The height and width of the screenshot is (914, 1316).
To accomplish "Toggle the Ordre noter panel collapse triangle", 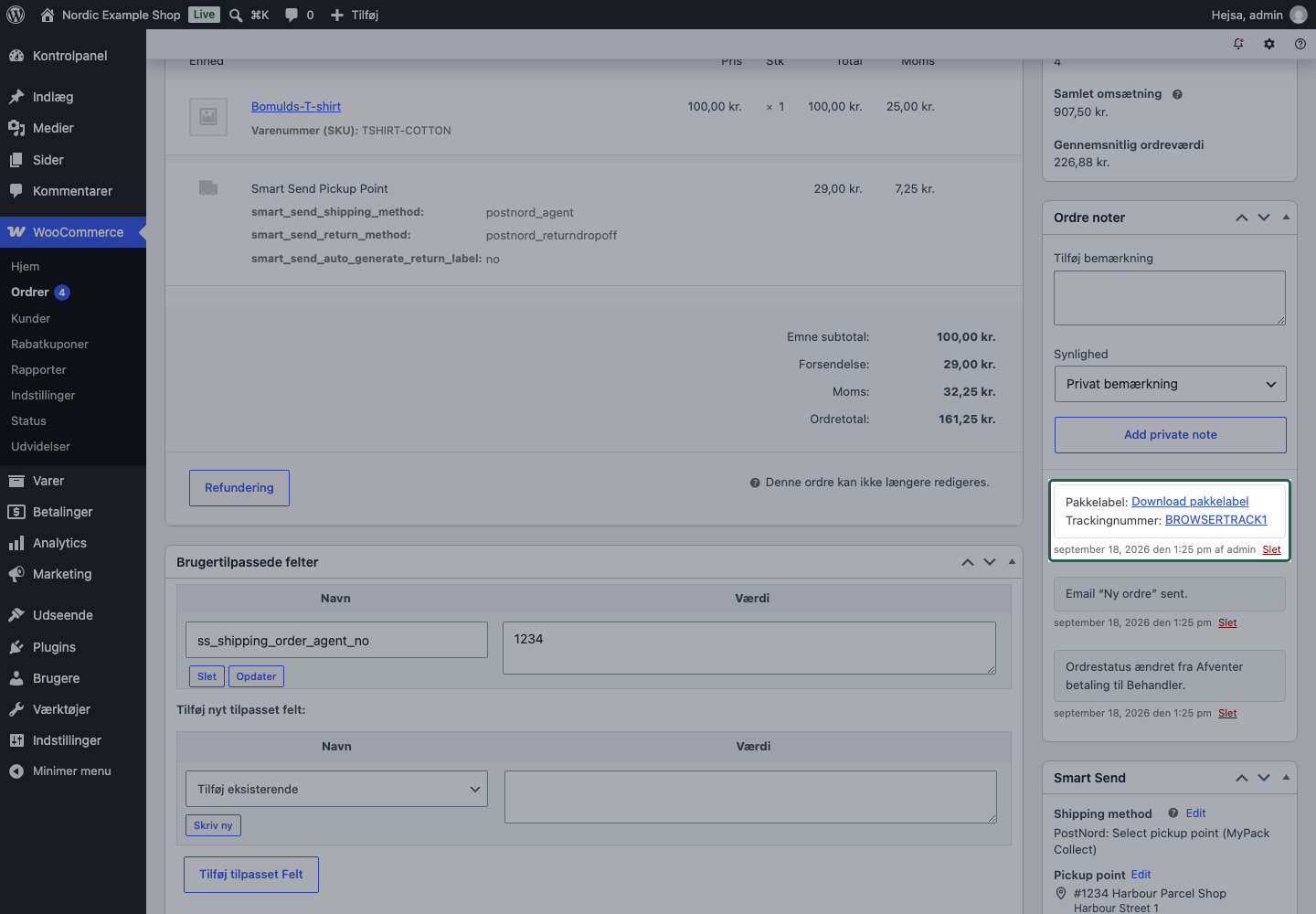I will point(1286,218).
